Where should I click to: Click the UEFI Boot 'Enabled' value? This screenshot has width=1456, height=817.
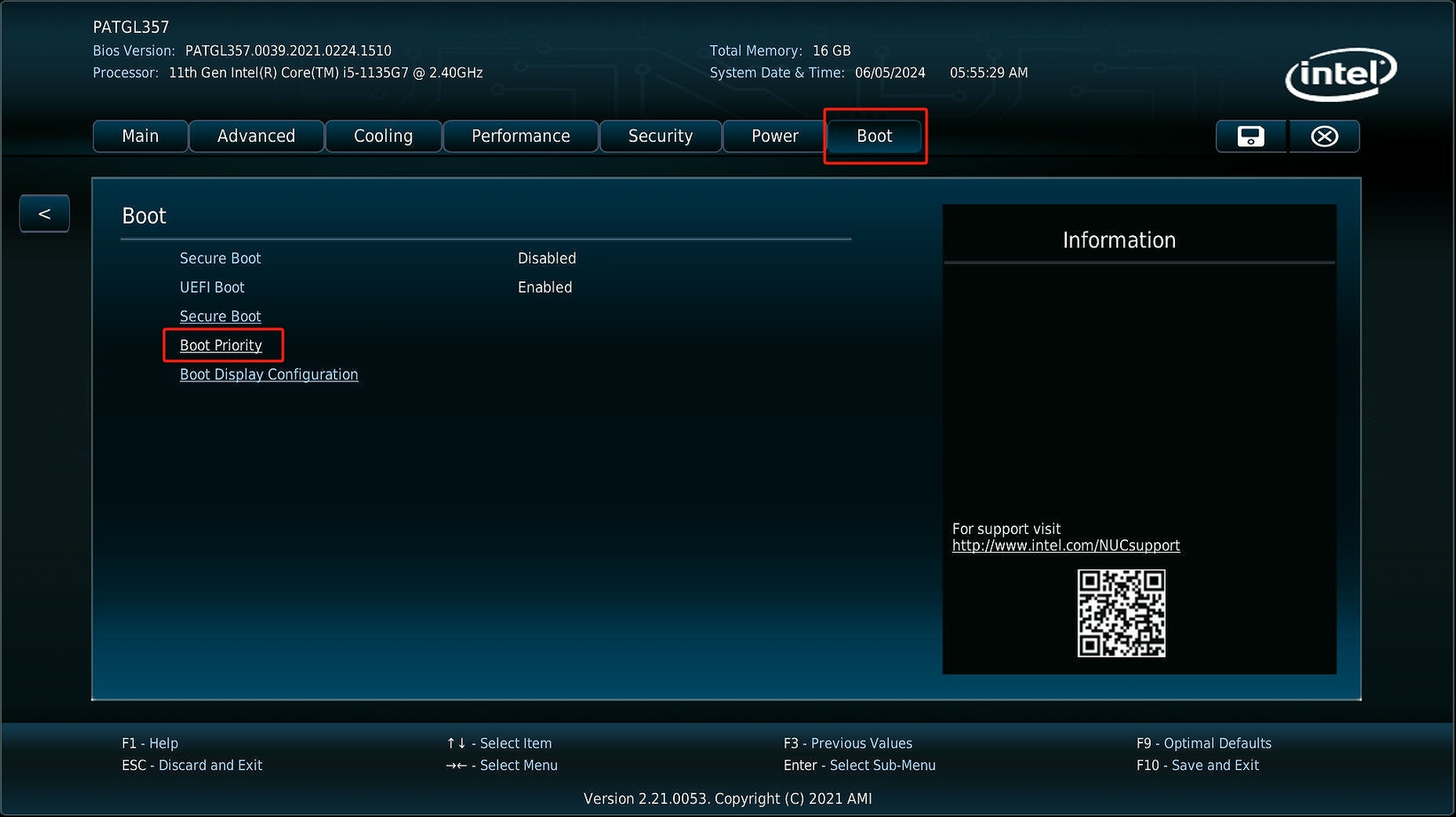pyautogui.click(x=545, y=287)
